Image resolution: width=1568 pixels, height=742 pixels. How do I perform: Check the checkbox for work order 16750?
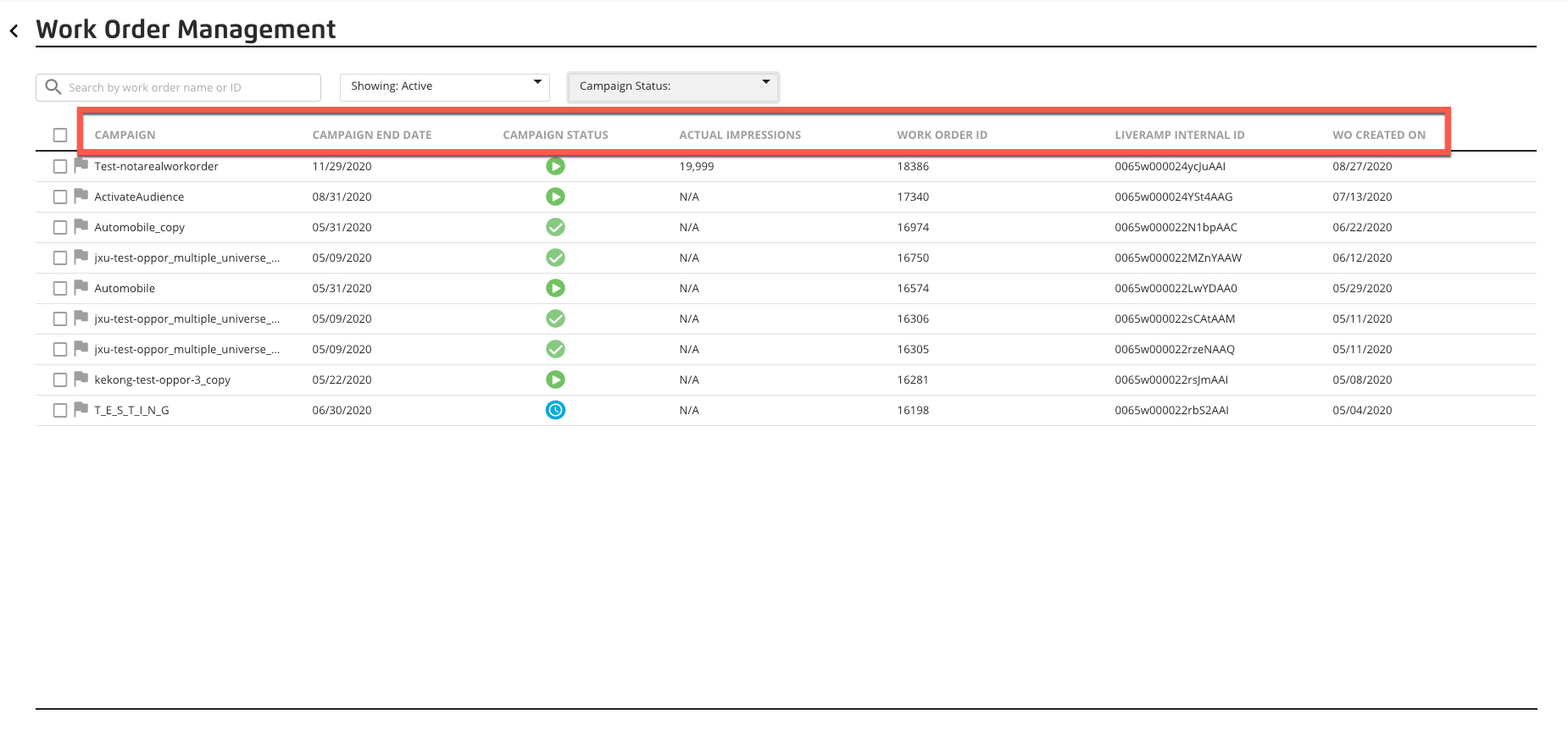tap(60, 258)
